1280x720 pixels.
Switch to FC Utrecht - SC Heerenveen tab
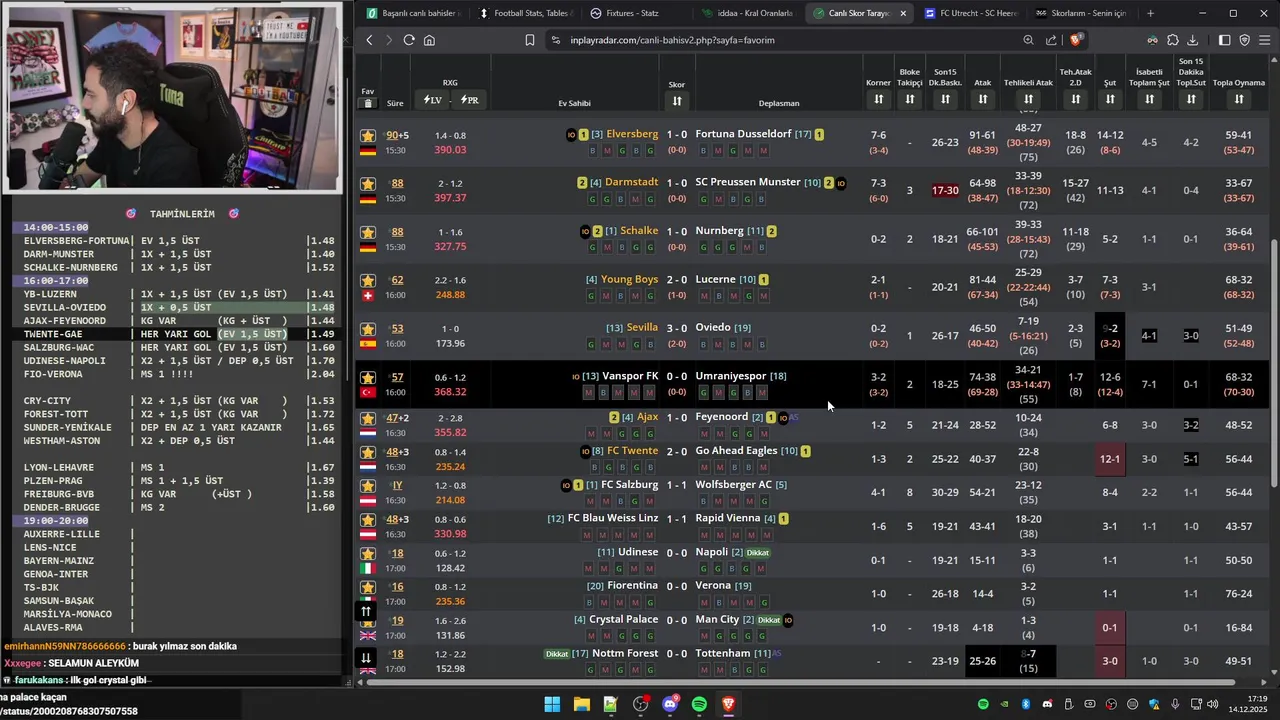click(970, 13)
